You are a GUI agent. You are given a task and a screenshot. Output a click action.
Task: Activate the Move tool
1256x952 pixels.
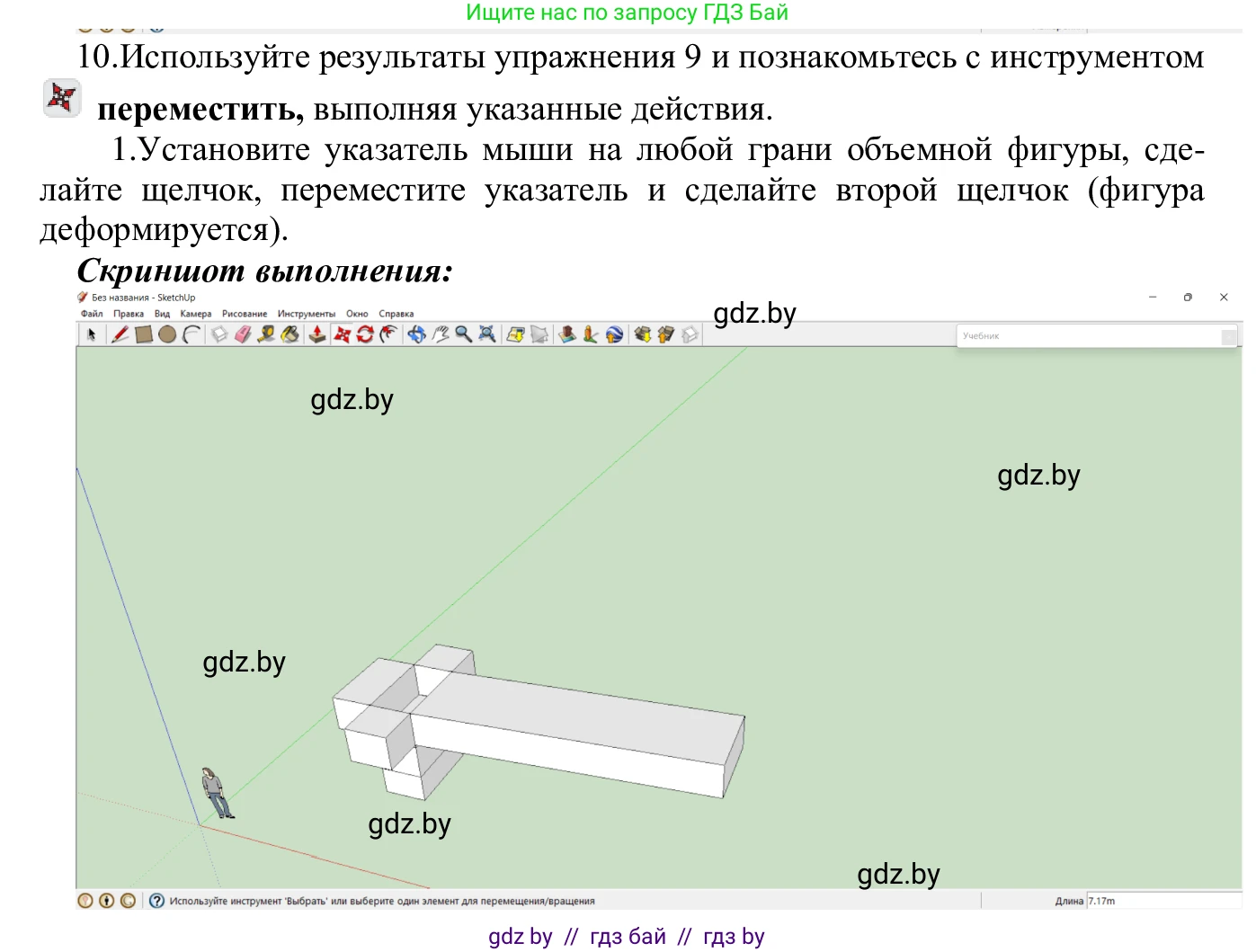(340, 334)
